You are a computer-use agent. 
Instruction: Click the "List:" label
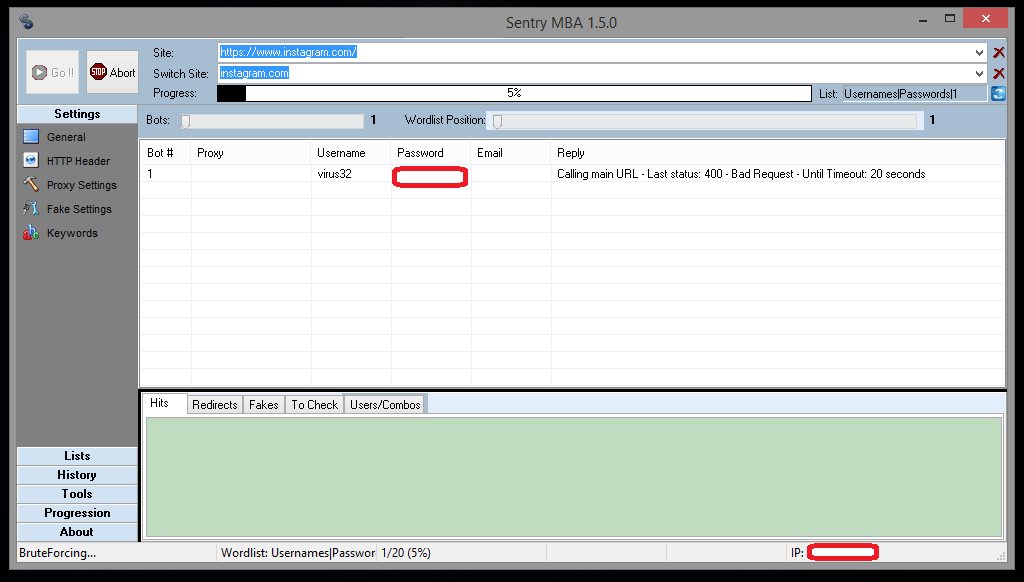(x=829, y=94)
